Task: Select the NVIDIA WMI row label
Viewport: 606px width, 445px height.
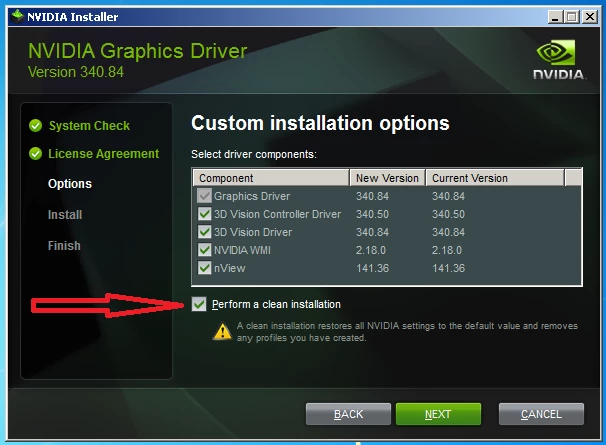Action: tap(242, 250)
